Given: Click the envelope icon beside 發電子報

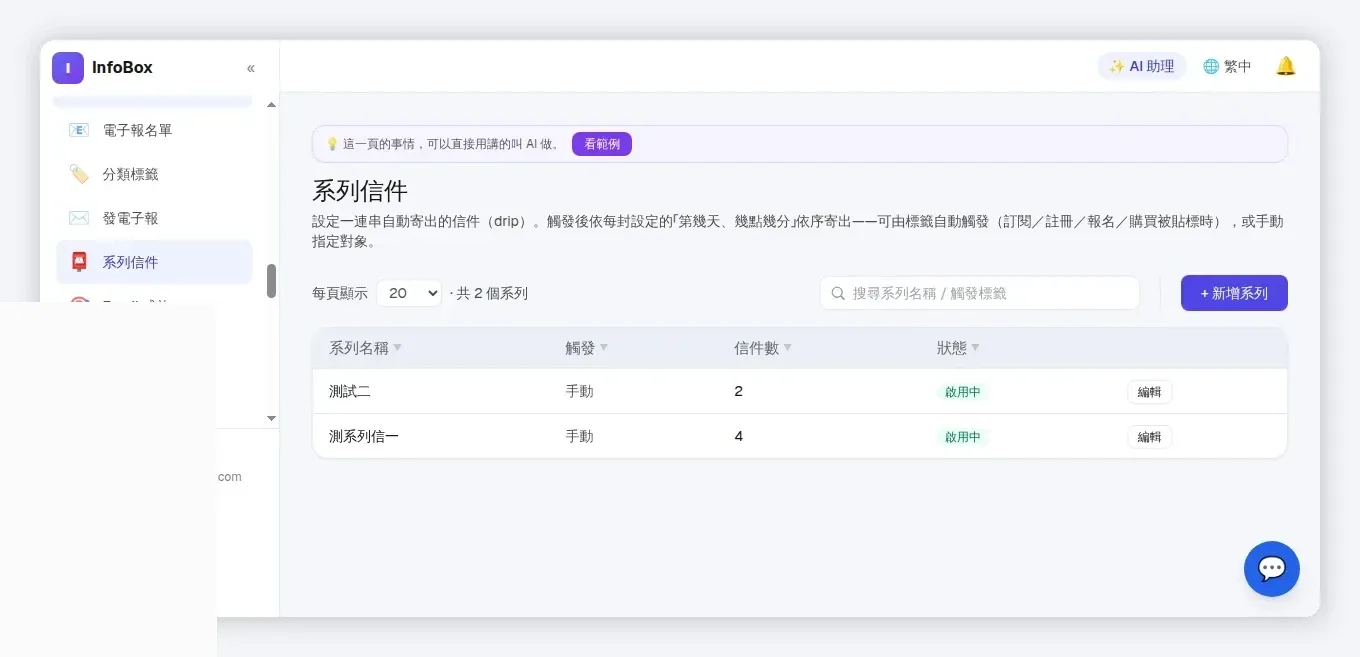Looking at the screenshot, I should (x=79, y=218).
